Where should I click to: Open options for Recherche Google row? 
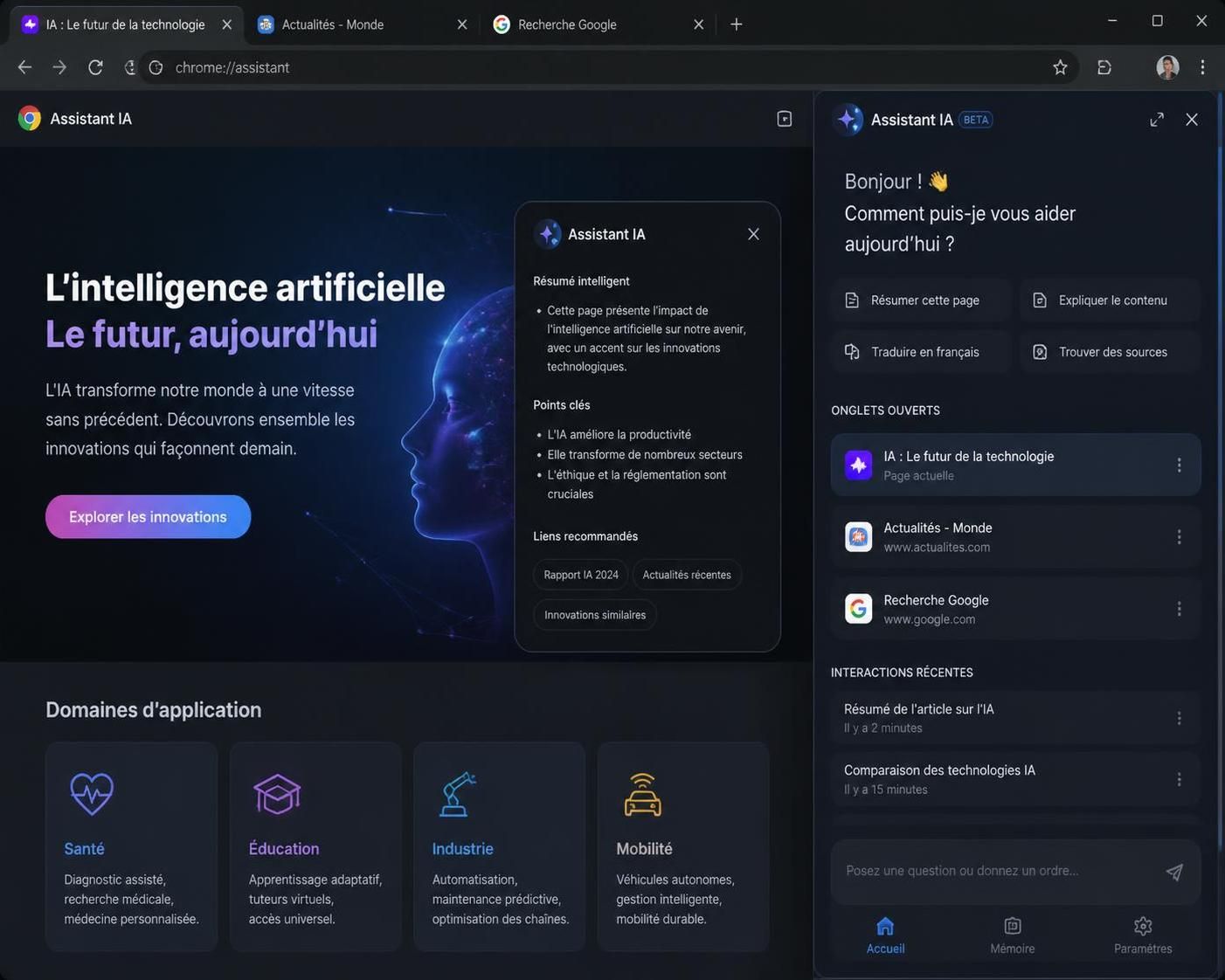[1179, 609]
